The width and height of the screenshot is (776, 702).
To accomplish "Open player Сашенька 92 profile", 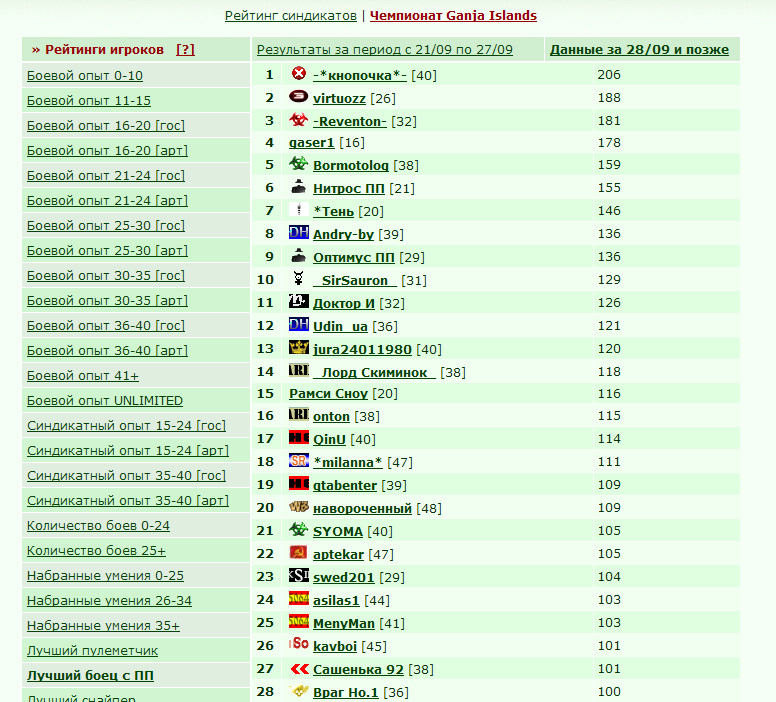I will 358,669.
